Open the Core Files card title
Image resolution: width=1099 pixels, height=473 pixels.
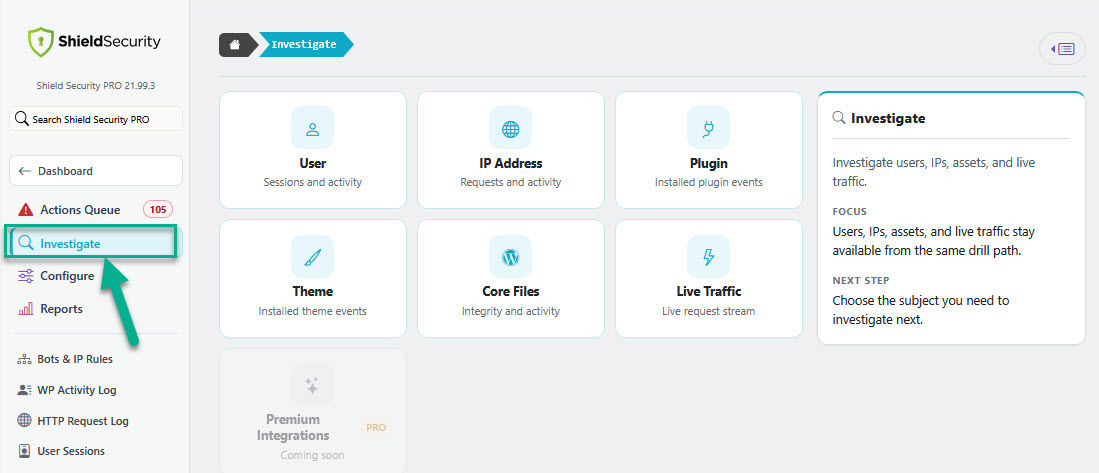[510, 292]
